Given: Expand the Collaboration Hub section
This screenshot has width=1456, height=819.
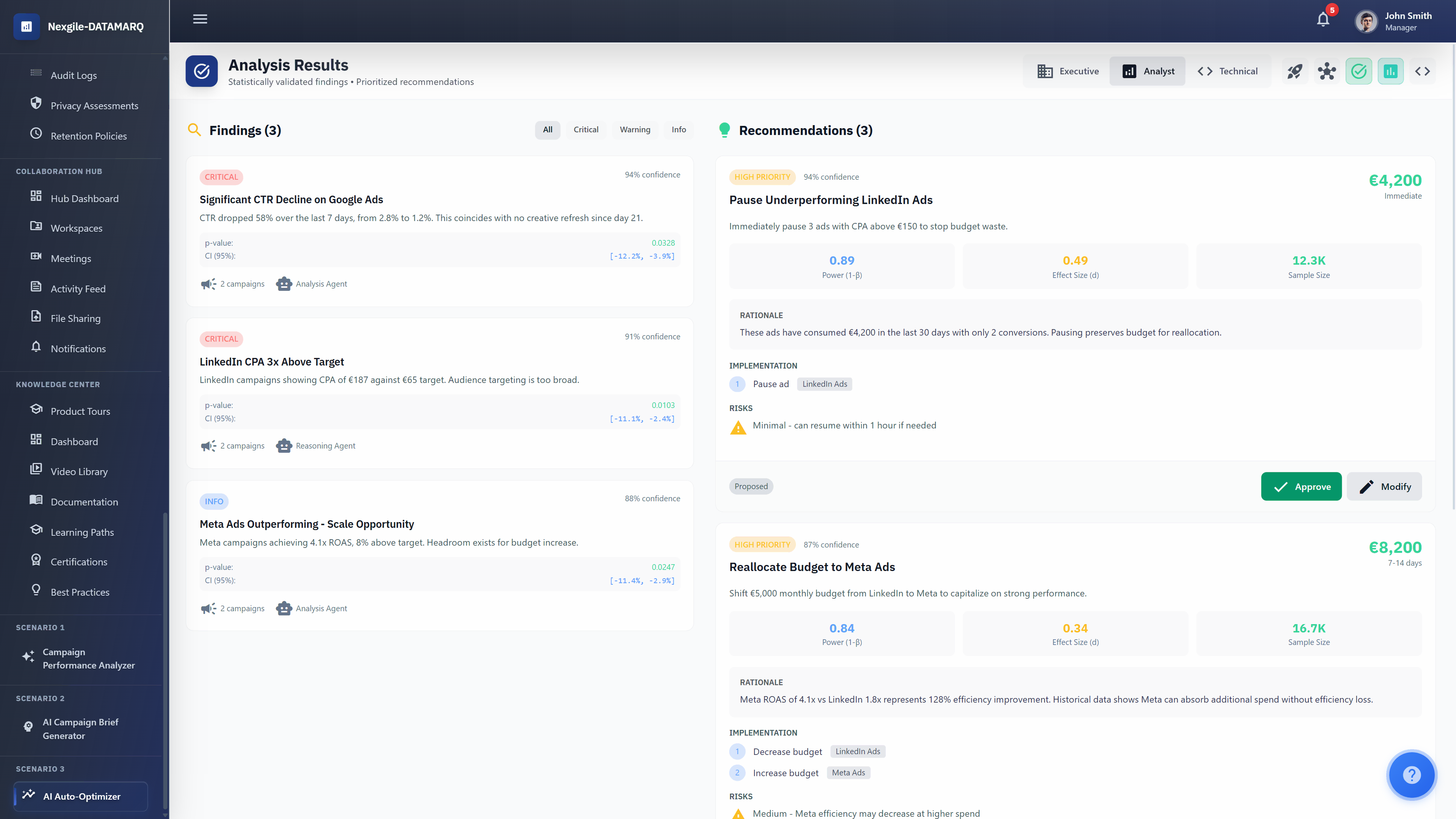Looking at the screenshot, I should [x=60, y=171].
